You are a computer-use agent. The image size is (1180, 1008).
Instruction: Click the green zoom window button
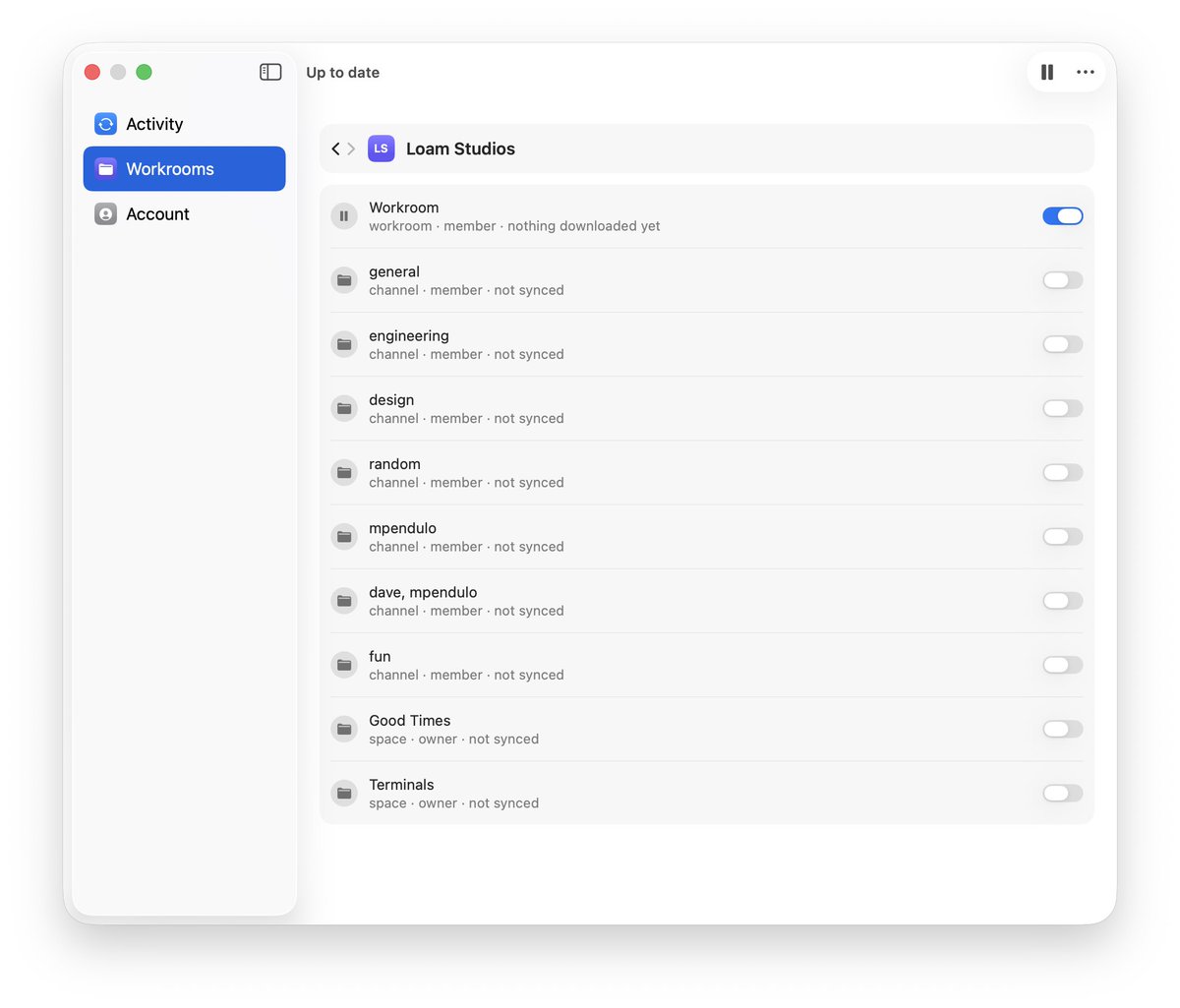point(144,72)
